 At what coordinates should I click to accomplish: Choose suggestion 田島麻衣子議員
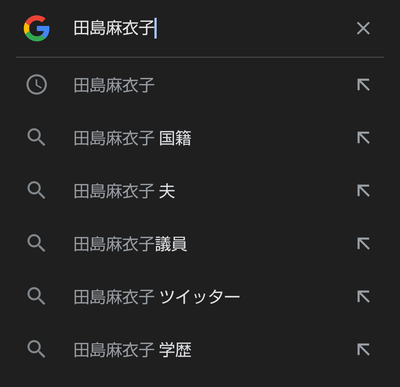pos(200,244)
